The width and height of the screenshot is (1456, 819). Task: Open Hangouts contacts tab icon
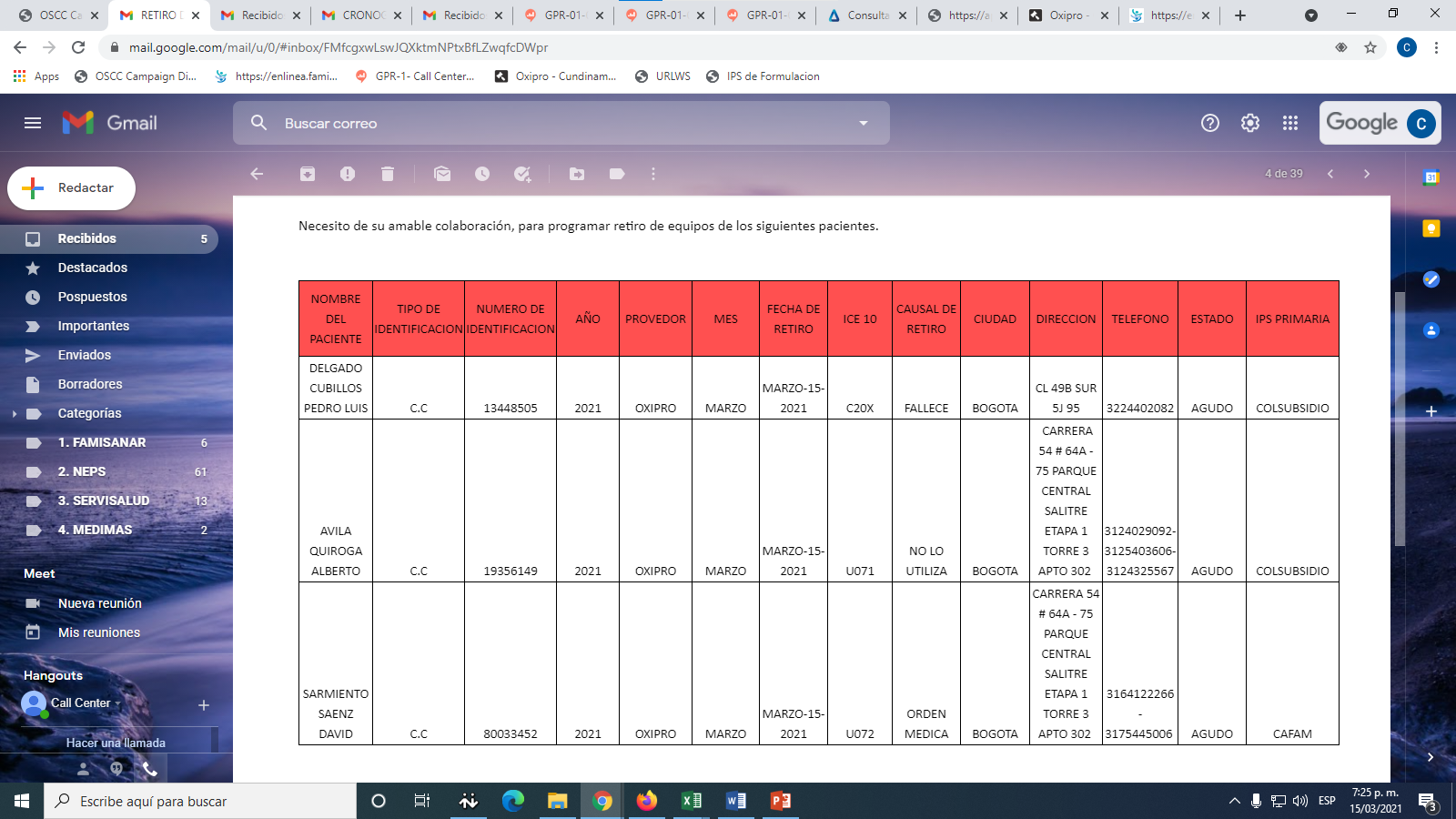[x=83, y=769]
